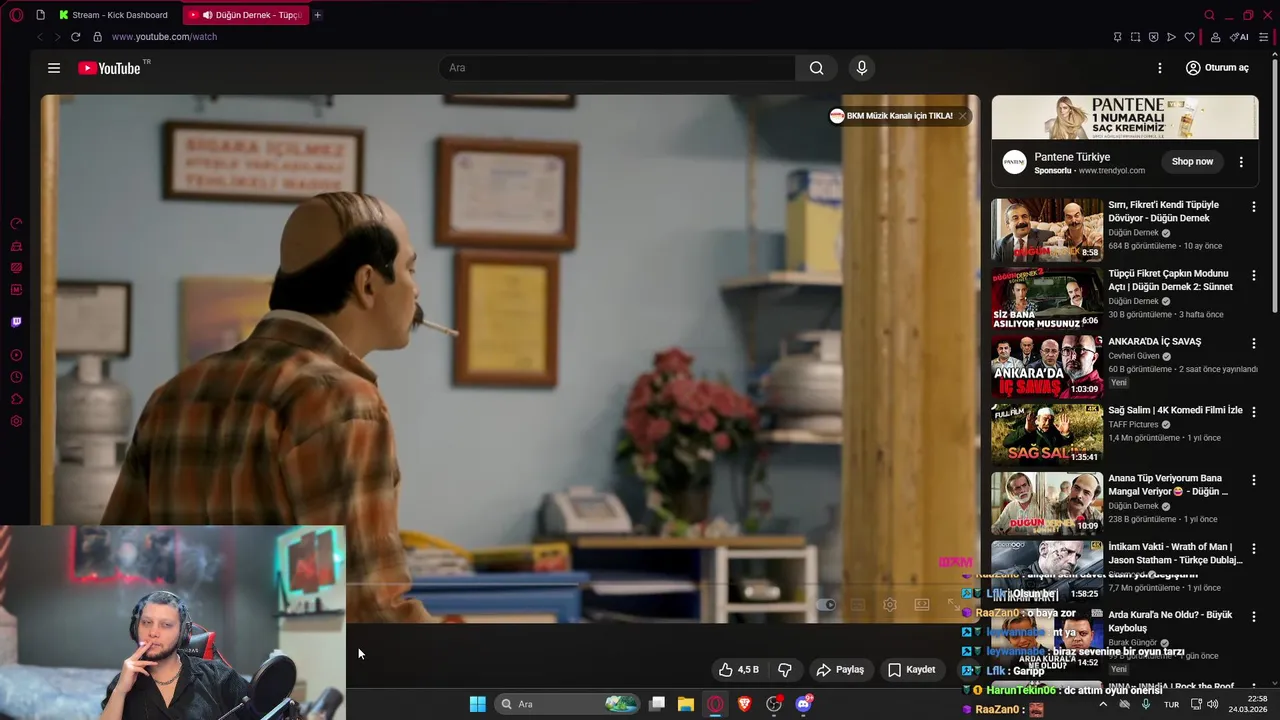1280x720 pixels.
Task: Click the Kaydet save button
Action: (911, 670)
